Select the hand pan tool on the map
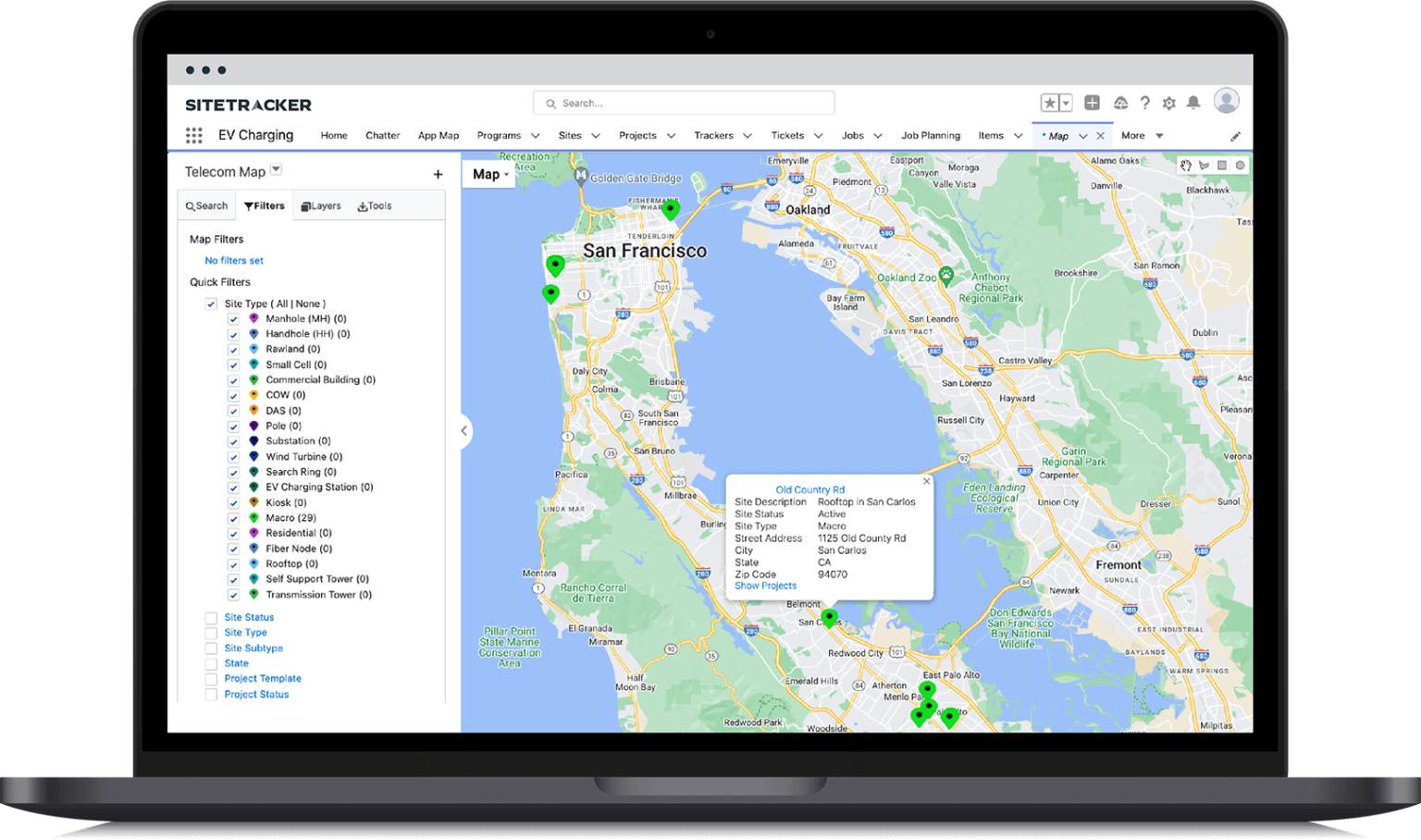The height and width of the screenshot is (840, 1421). [1186, 165]
